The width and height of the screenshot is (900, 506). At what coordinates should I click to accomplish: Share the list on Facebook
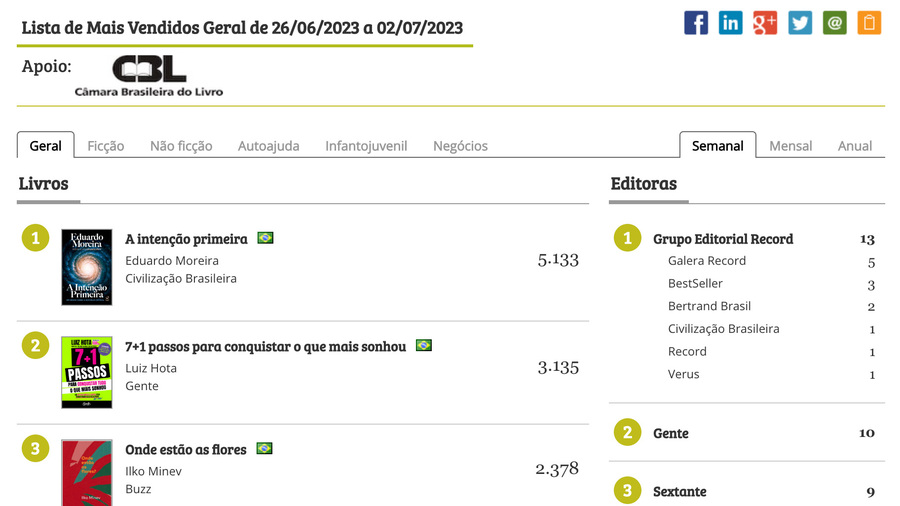pyautogui.click(x=696, y=23)
